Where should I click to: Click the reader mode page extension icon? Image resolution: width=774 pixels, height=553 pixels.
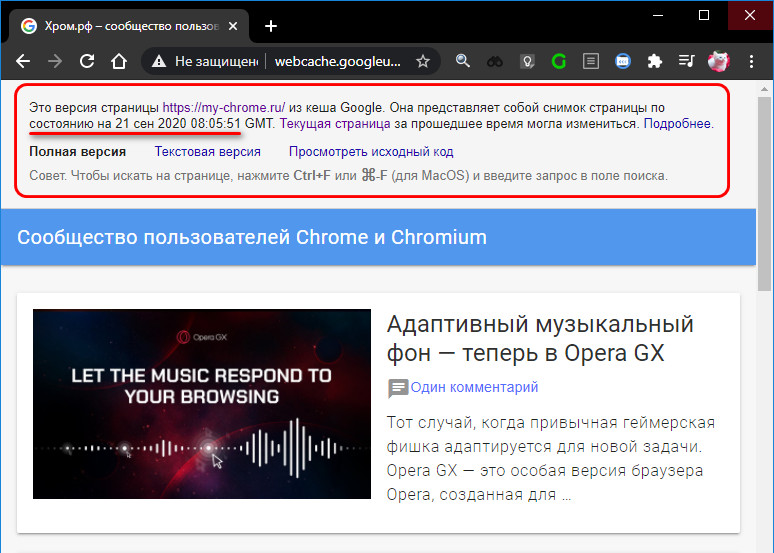[591, 61]
